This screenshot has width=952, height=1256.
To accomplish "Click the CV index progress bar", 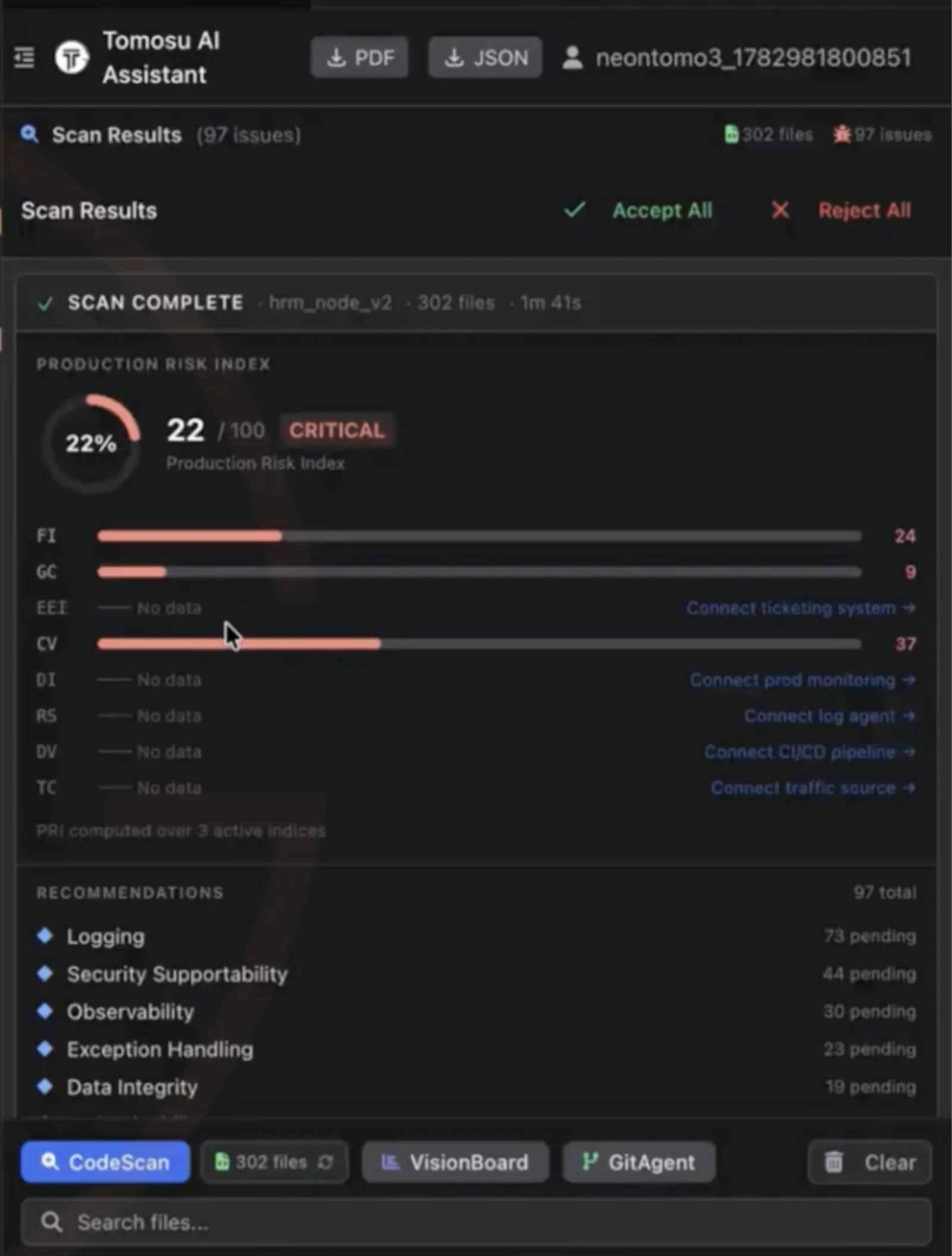I will click(x=479, y=644).
